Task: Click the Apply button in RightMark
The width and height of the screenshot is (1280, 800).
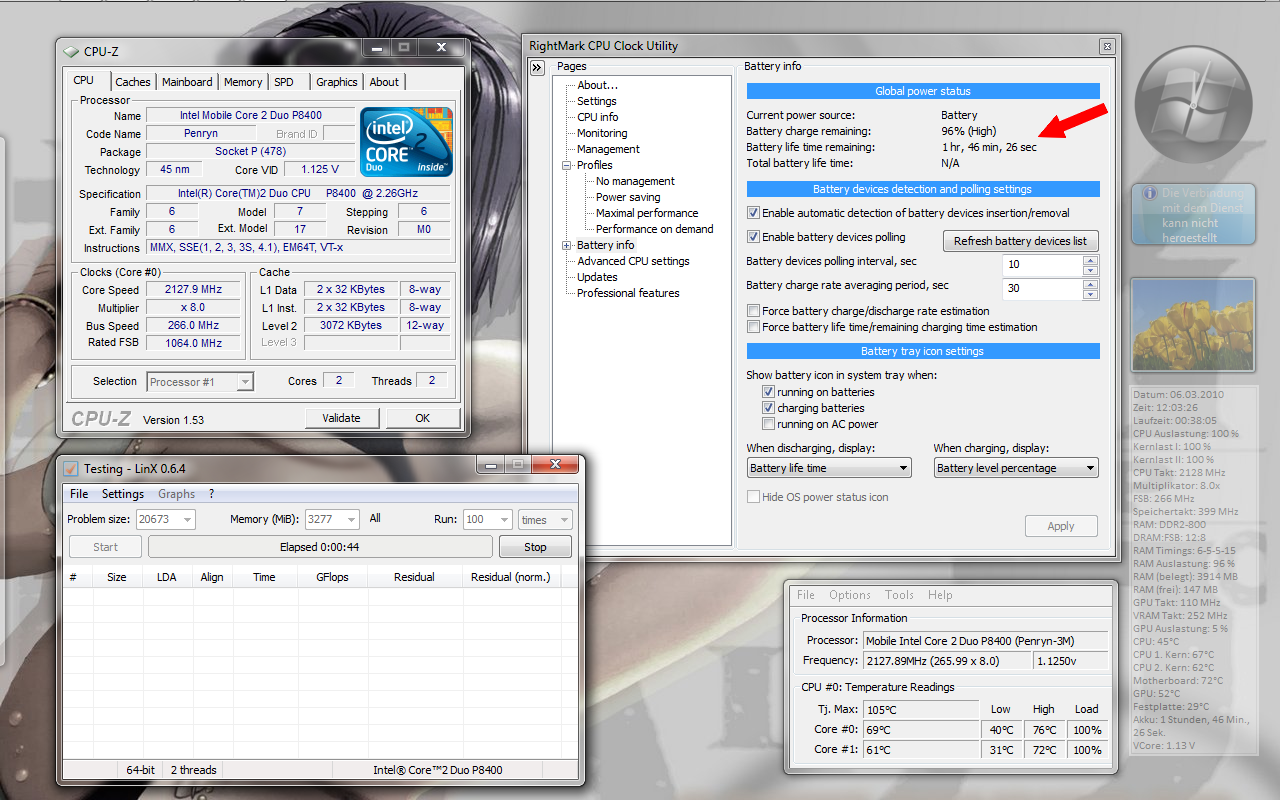Action: click(x=1061, y=526)
